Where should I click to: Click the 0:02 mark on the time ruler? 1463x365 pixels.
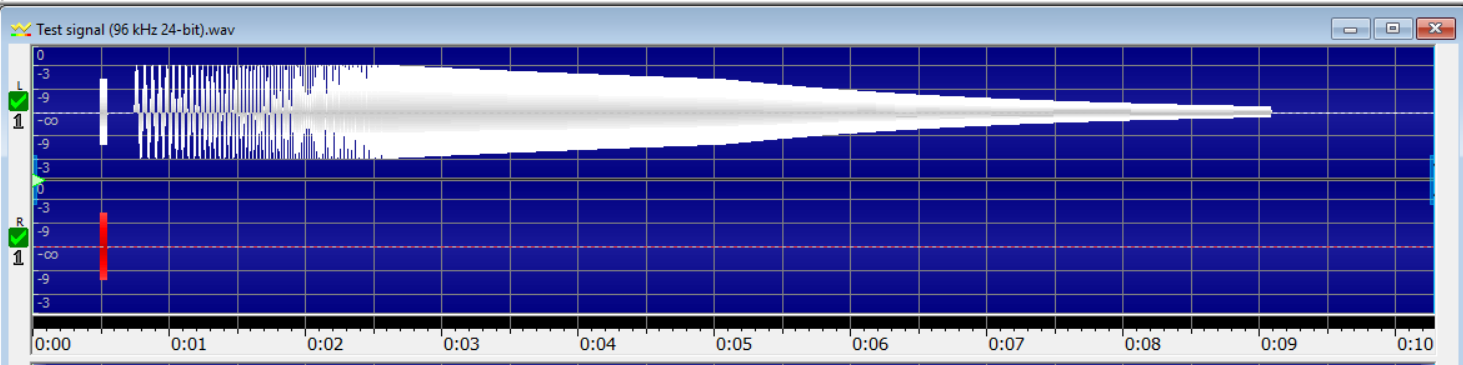tap(325, 344)
